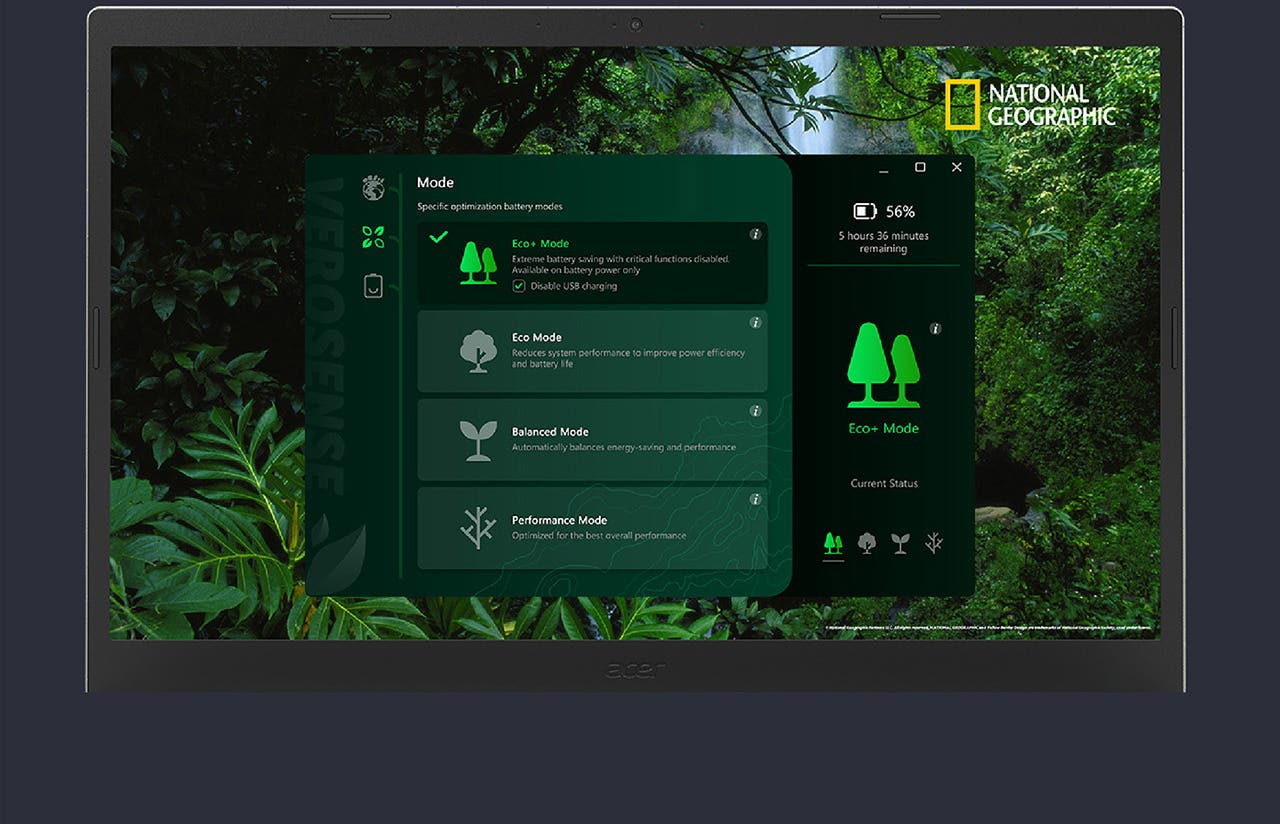Click 'Reduces system performance' description text
Image resolution: width=1280 pixels, height=824 pixels.
coord(628,358)
